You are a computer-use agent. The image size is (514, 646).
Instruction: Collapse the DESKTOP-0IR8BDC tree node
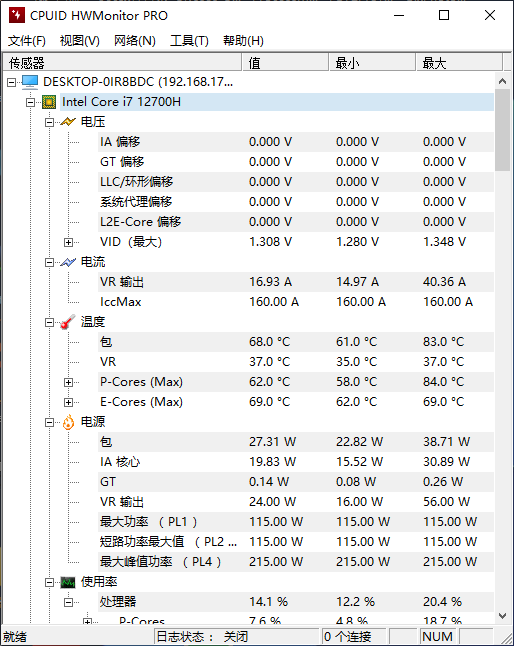[12, 82]
